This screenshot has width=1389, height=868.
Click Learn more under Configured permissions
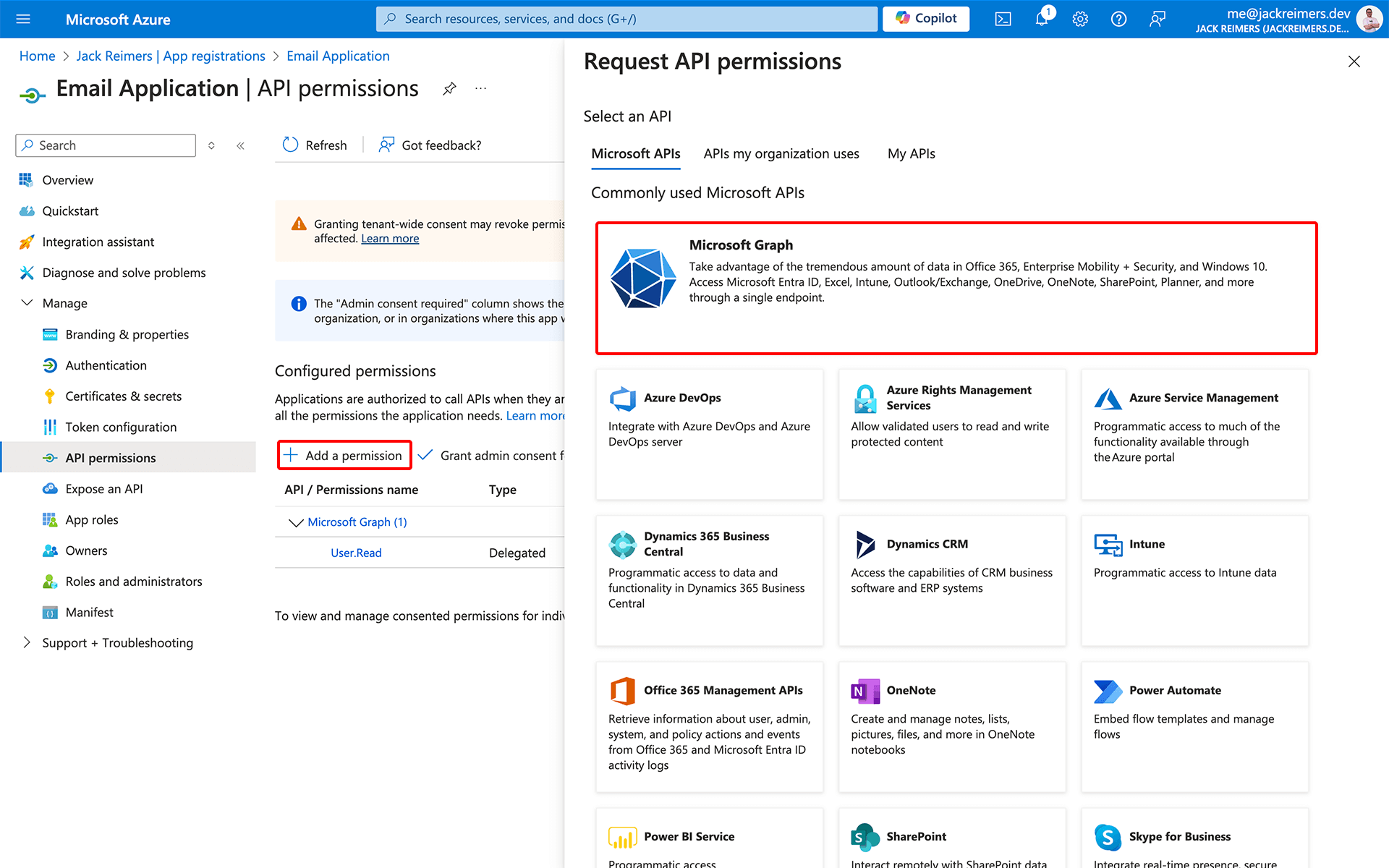(535, 416)
